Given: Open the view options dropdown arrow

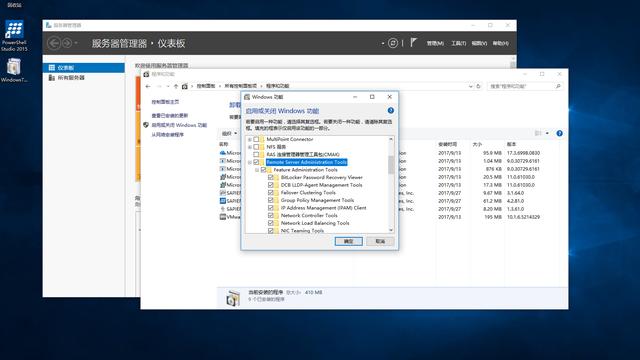Looking at the screenshot, I should pos(547,133).
